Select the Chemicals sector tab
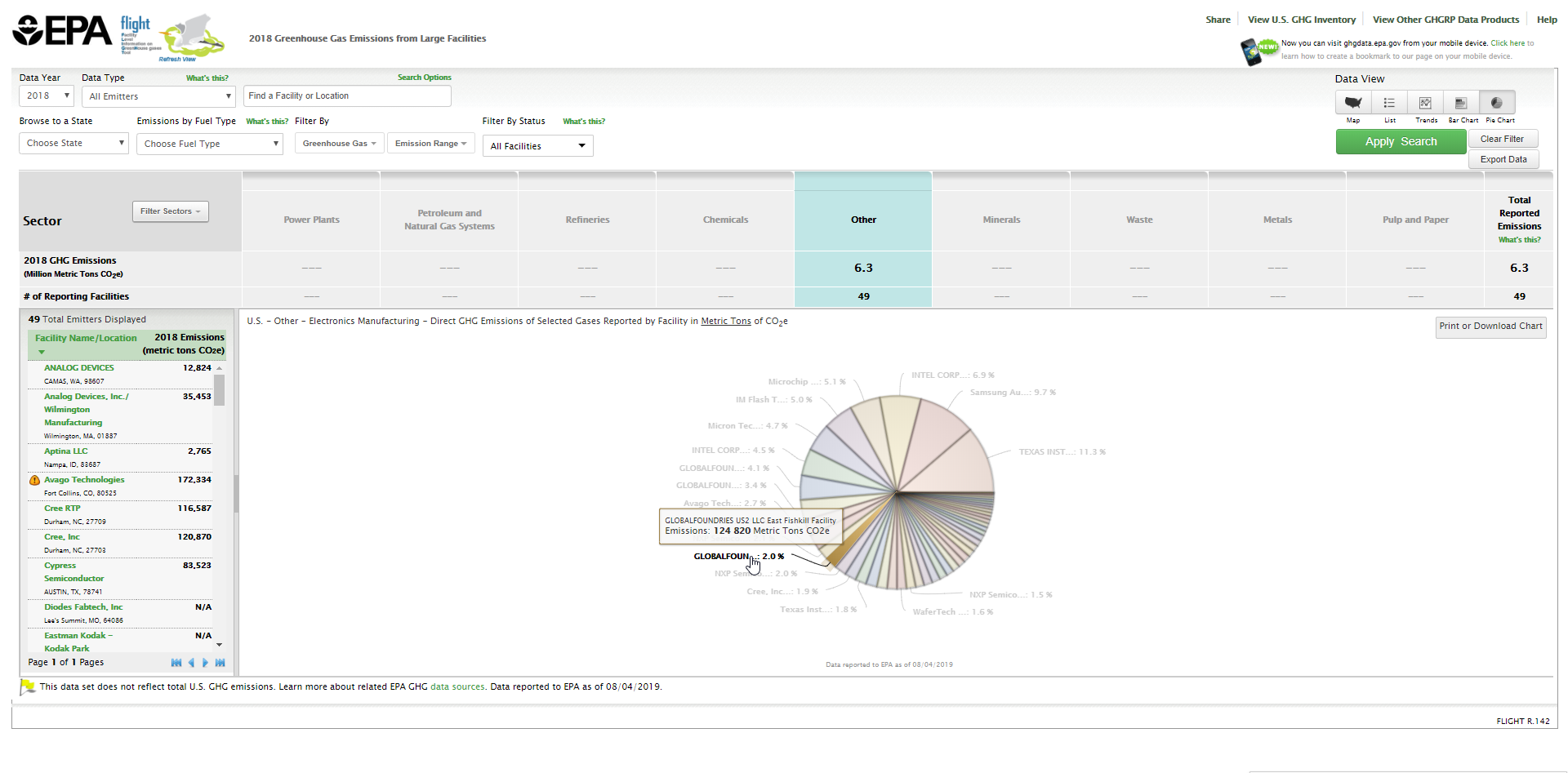This screenshot has width=1568, height=773. point(725,220)
